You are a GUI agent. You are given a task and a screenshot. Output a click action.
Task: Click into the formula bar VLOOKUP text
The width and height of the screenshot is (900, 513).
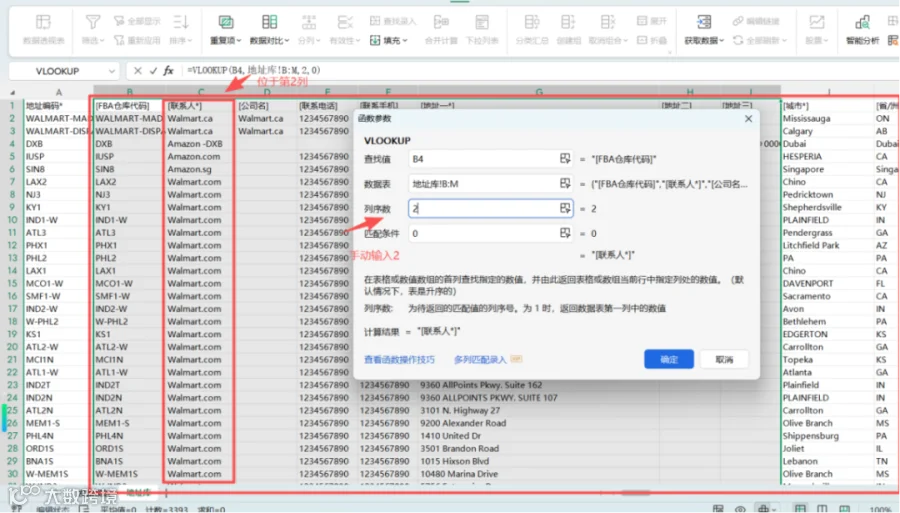click(x=254, y=70)
